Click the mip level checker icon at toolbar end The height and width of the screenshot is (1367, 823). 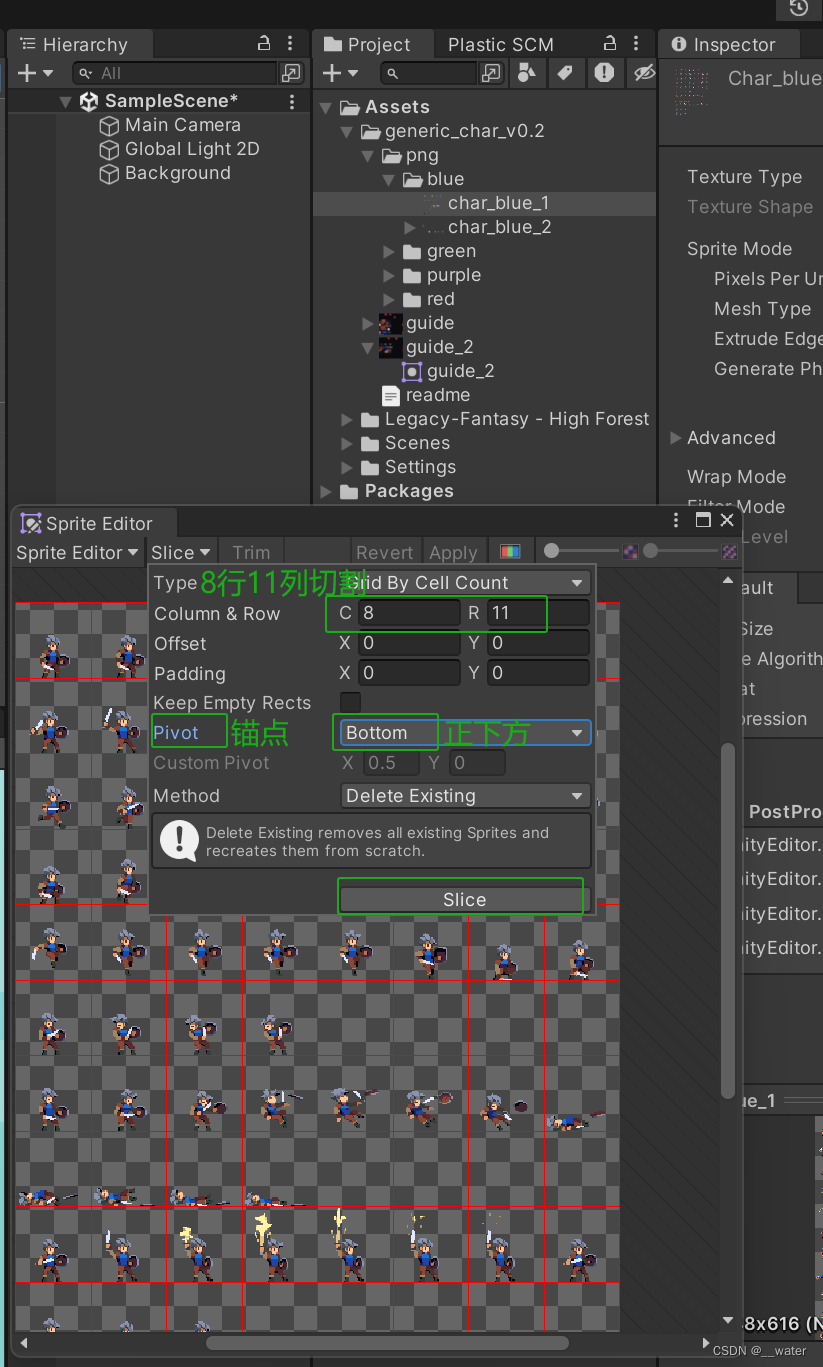pos(730,551)
